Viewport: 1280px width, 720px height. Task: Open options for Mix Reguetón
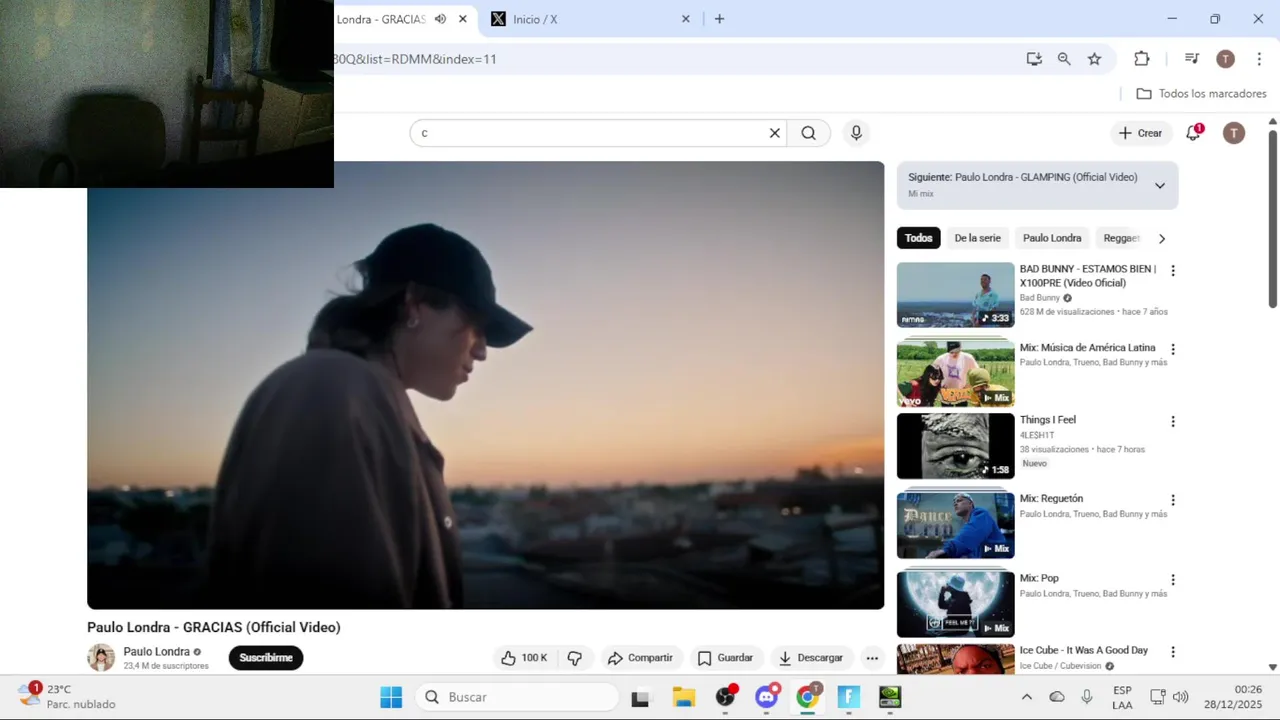coord(1173,500)
